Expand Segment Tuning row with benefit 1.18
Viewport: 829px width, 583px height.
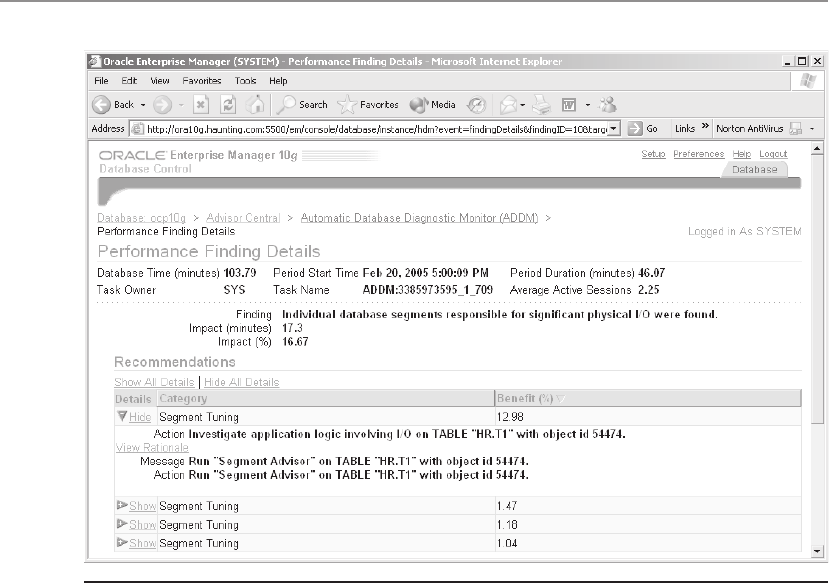122,524
